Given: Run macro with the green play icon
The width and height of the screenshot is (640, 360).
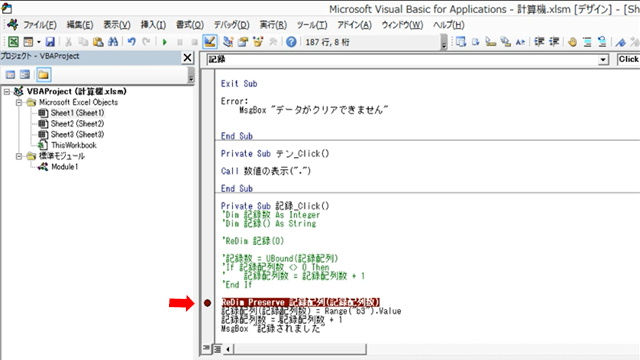Looking at the screenshot, I should (164, 42).
